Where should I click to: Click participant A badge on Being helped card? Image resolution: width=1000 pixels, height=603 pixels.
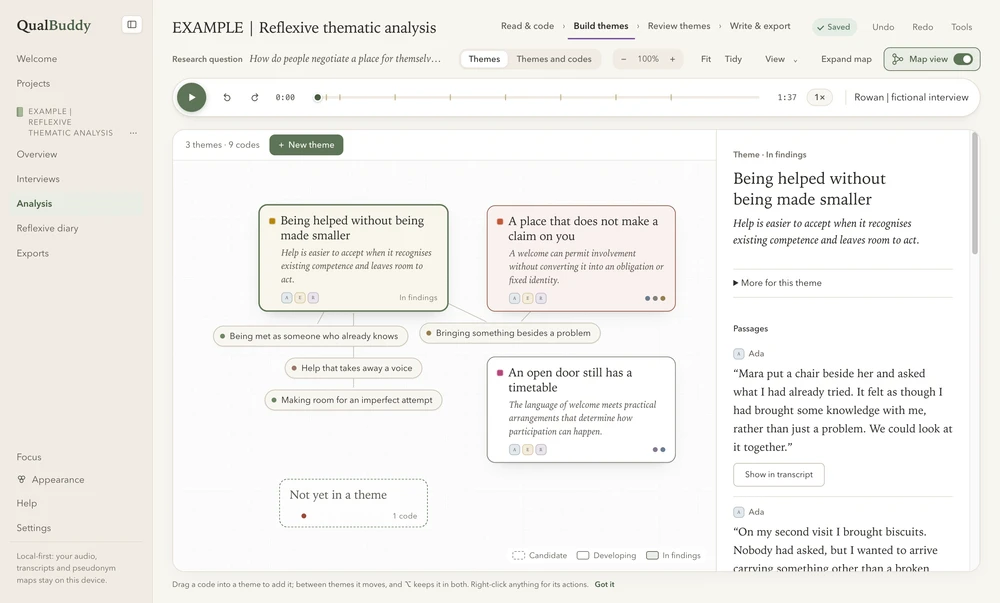[x=287, y=298]
